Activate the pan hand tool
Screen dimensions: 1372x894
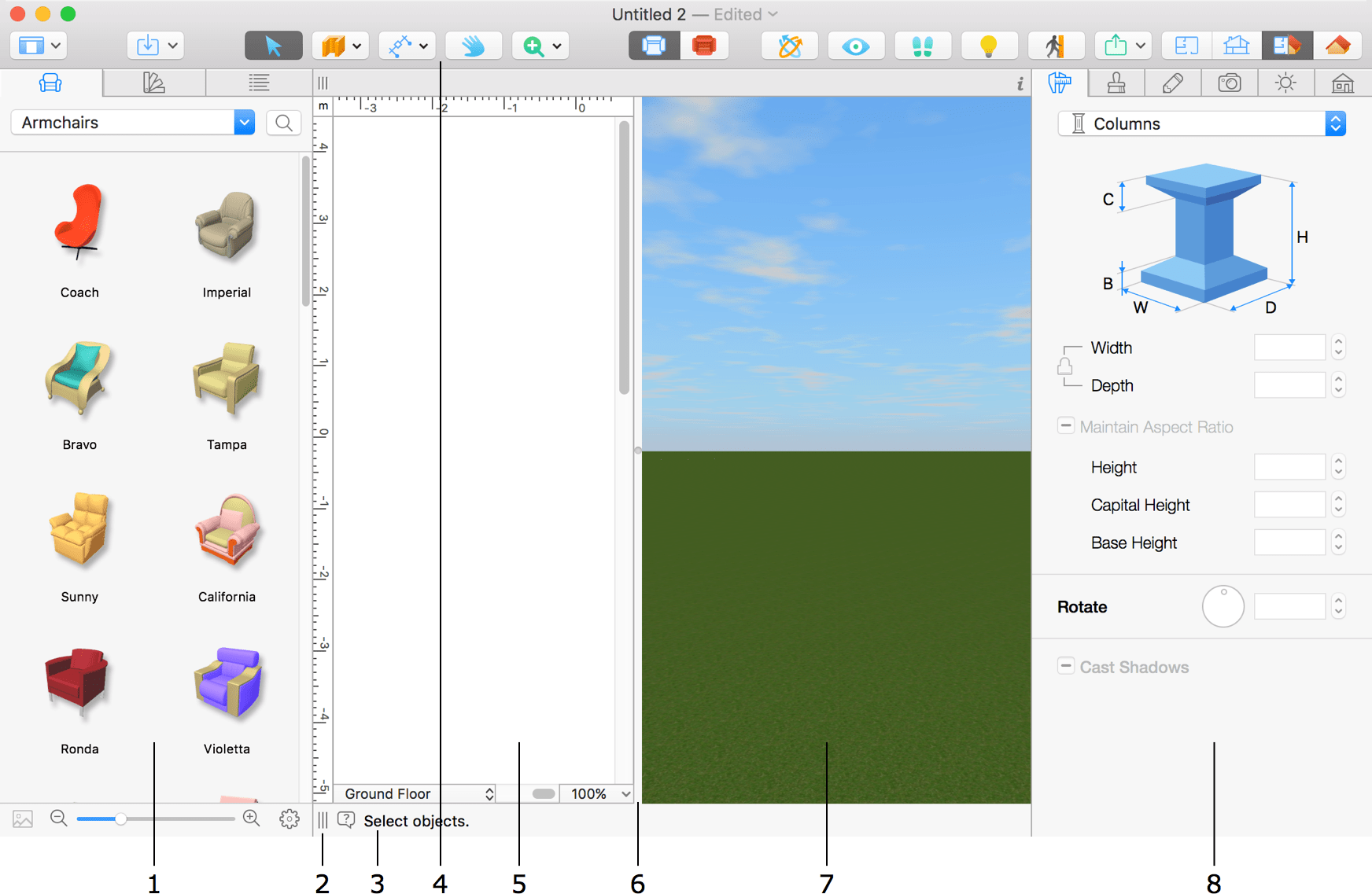click(474, 46)
